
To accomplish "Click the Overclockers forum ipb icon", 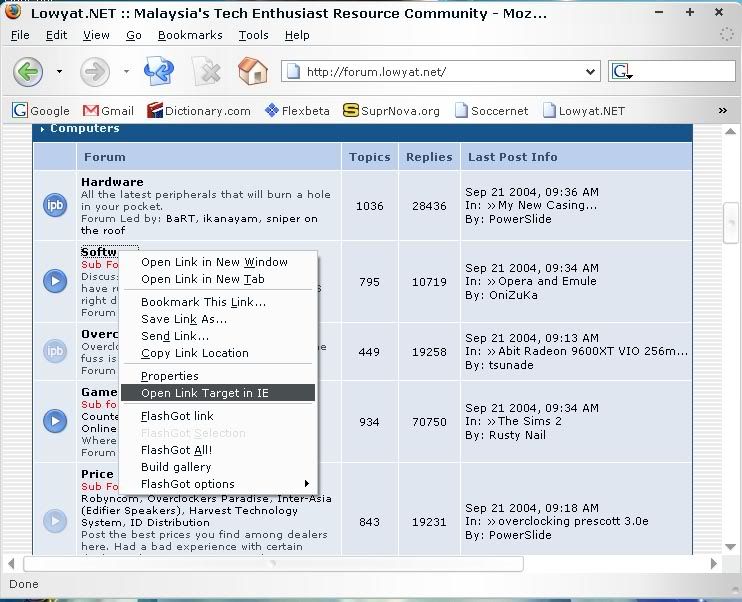I will pyautogui.click(x=55, y=351).
